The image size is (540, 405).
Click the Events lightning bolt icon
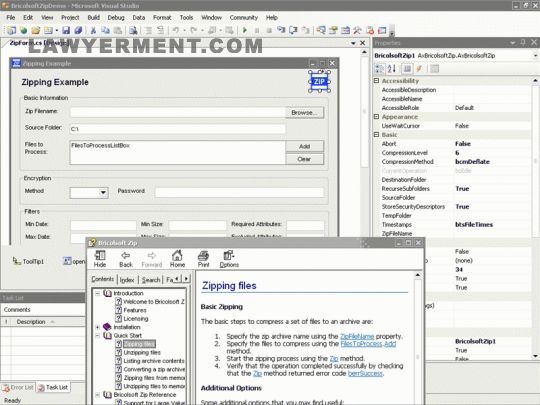click(419, 69)
